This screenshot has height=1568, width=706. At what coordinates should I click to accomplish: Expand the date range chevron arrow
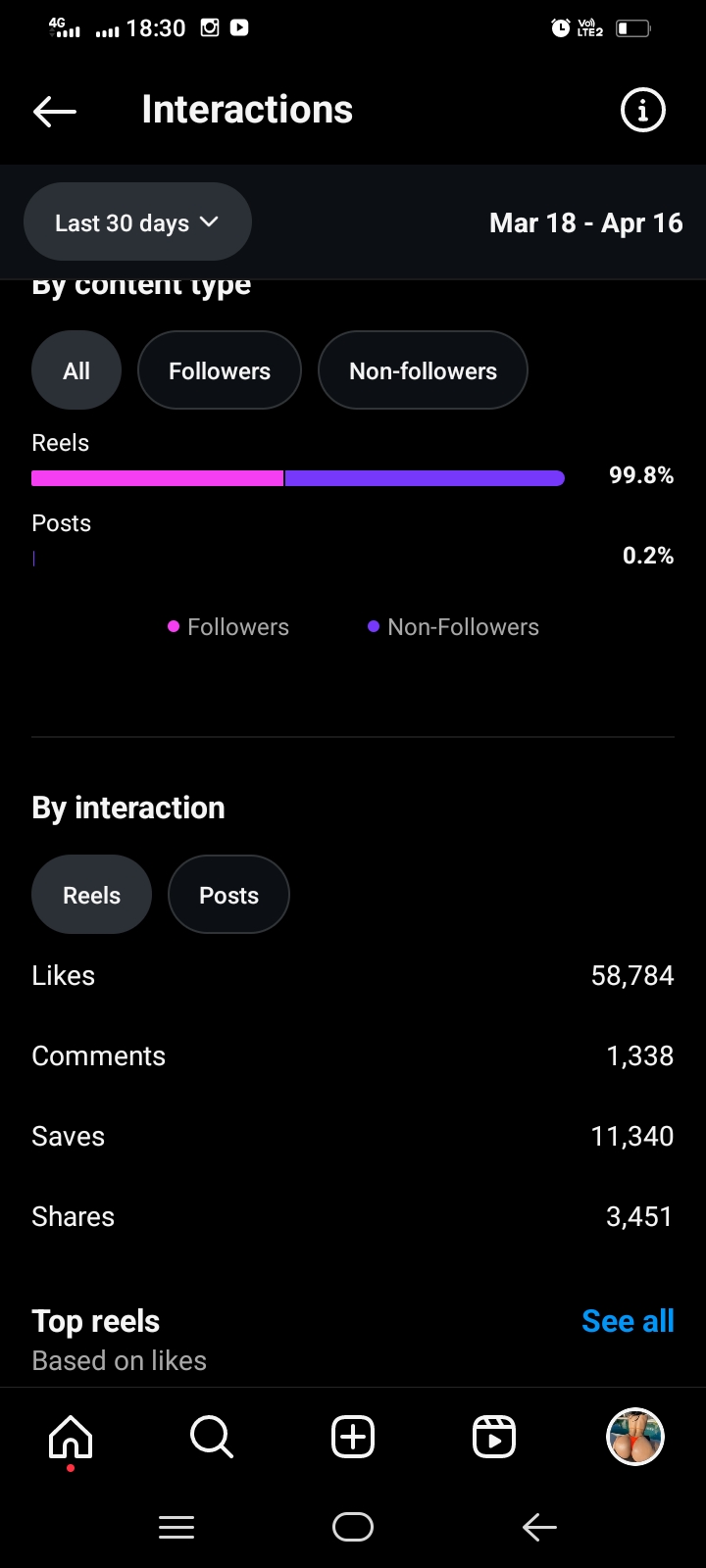209,221
